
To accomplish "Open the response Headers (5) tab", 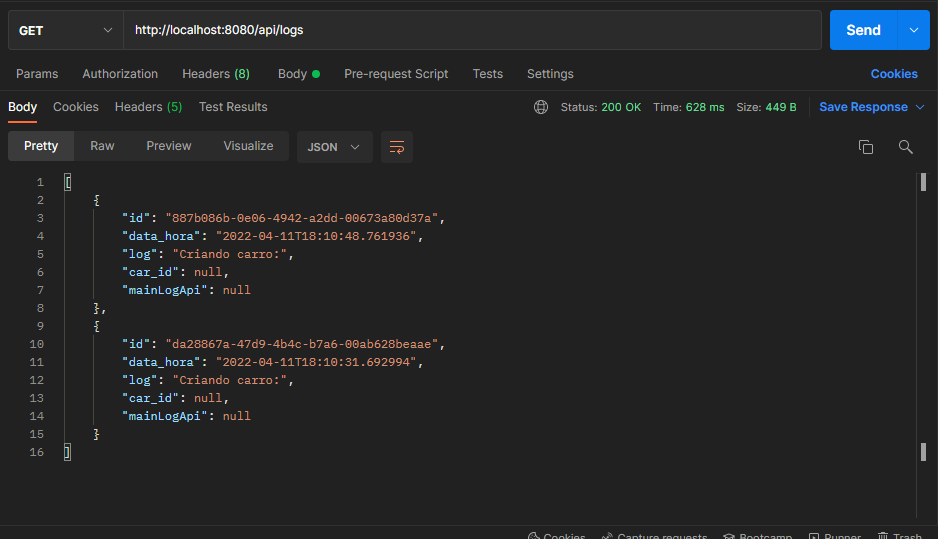I will [x=148, y=107].
